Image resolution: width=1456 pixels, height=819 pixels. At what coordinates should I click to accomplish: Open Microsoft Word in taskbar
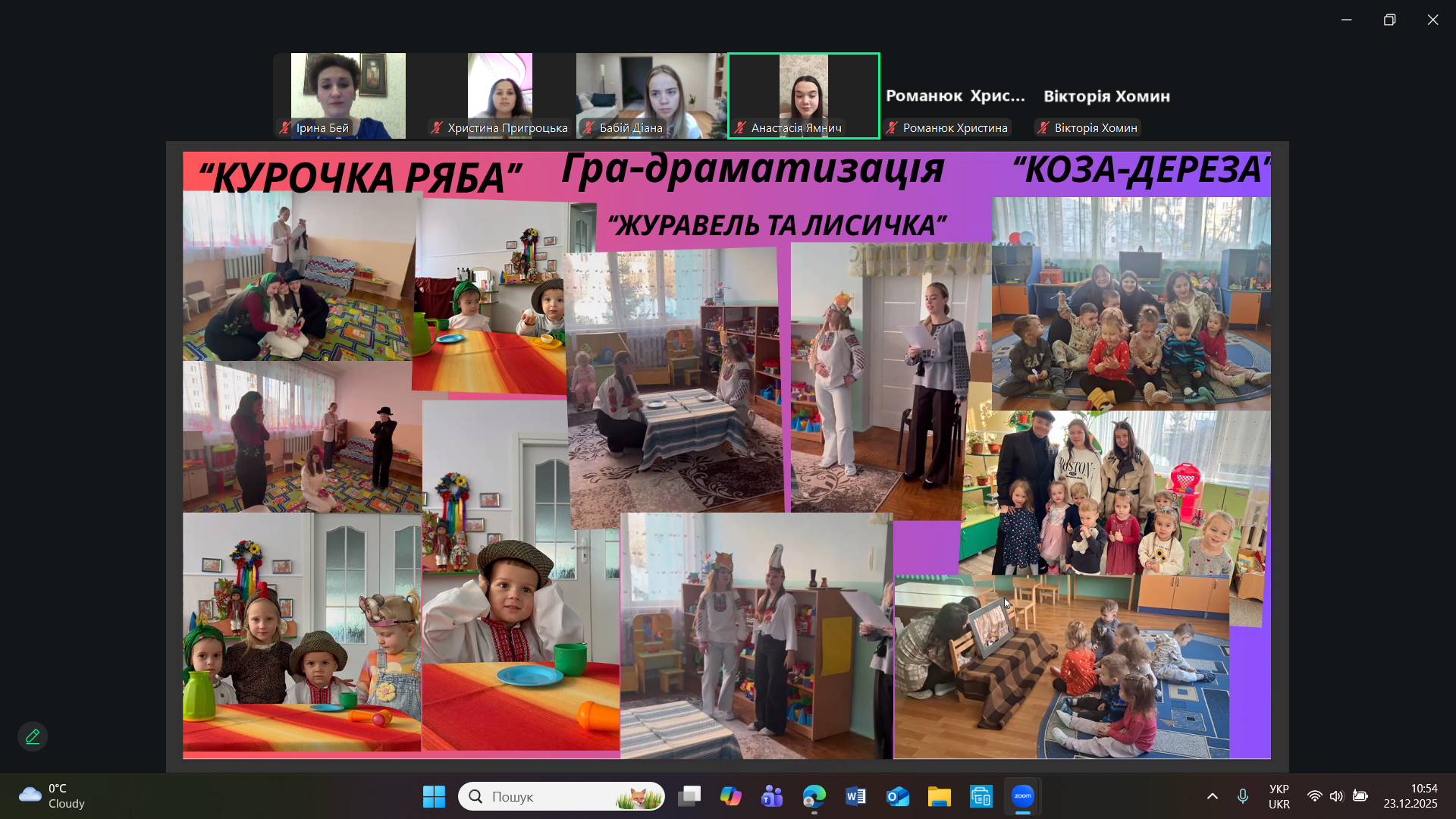tap(855, 796)
